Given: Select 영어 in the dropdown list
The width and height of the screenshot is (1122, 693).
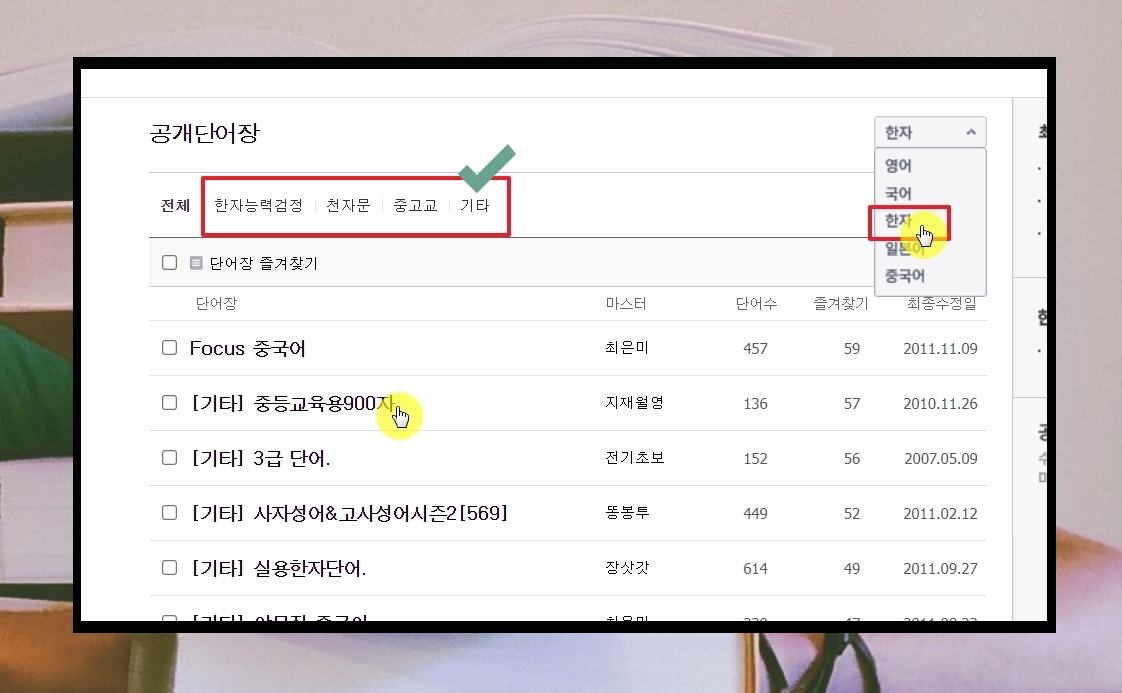Looking at the screenshot, I should (x=898, y=165).
